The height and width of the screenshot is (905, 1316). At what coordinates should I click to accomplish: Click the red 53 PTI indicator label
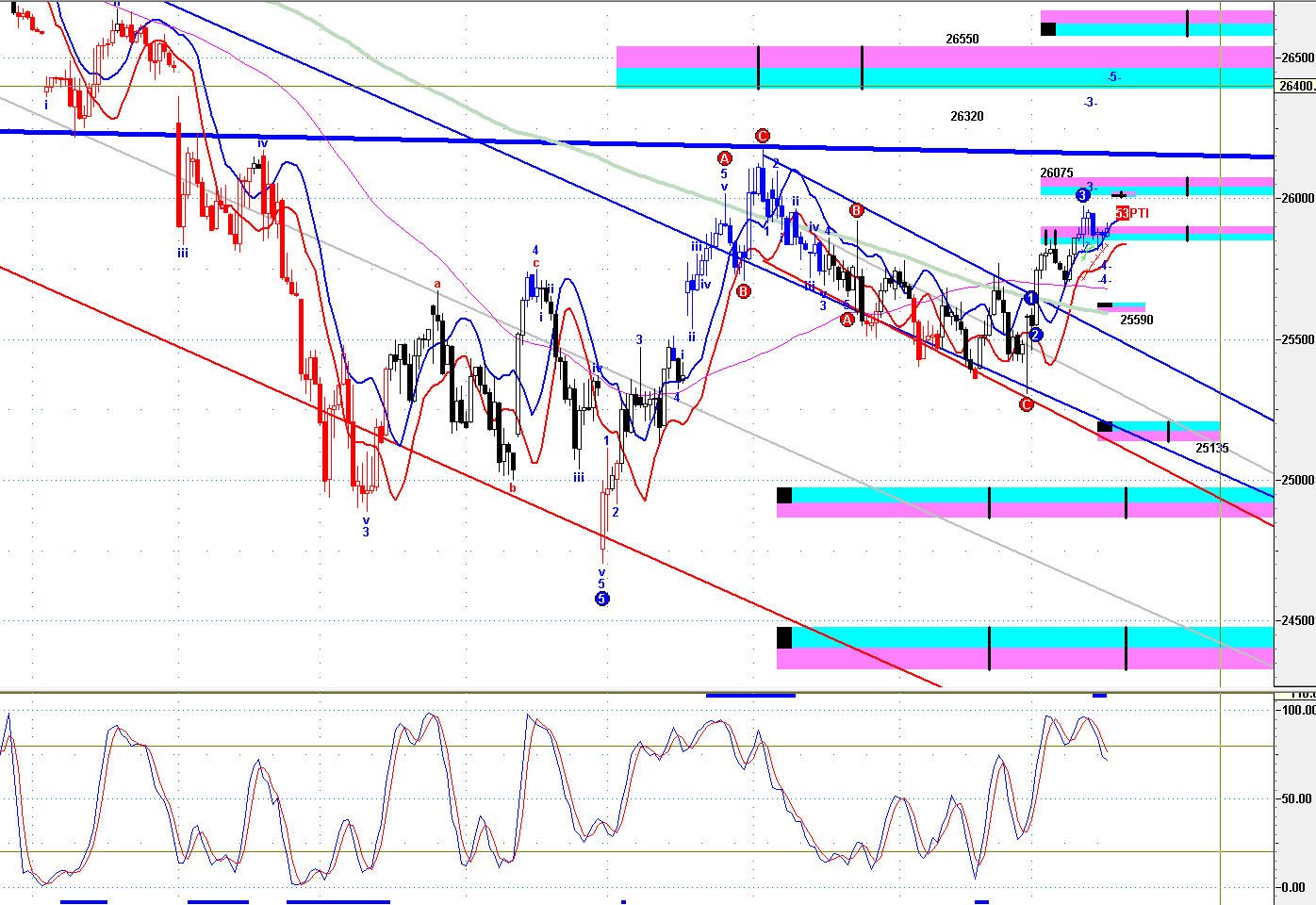pos(1132,213)
